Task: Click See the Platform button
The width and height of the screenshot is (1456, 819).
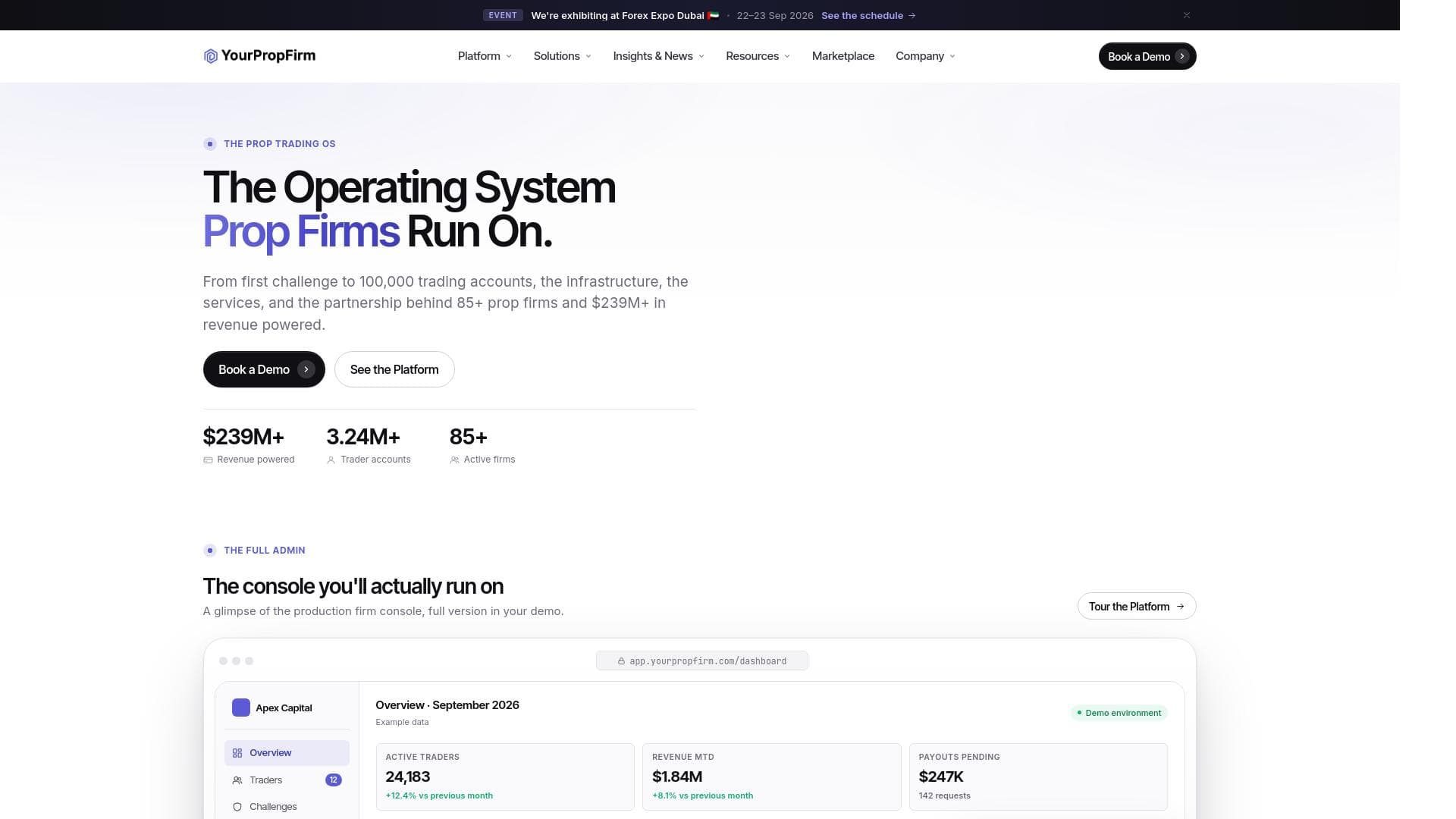Action: (394, 369)
